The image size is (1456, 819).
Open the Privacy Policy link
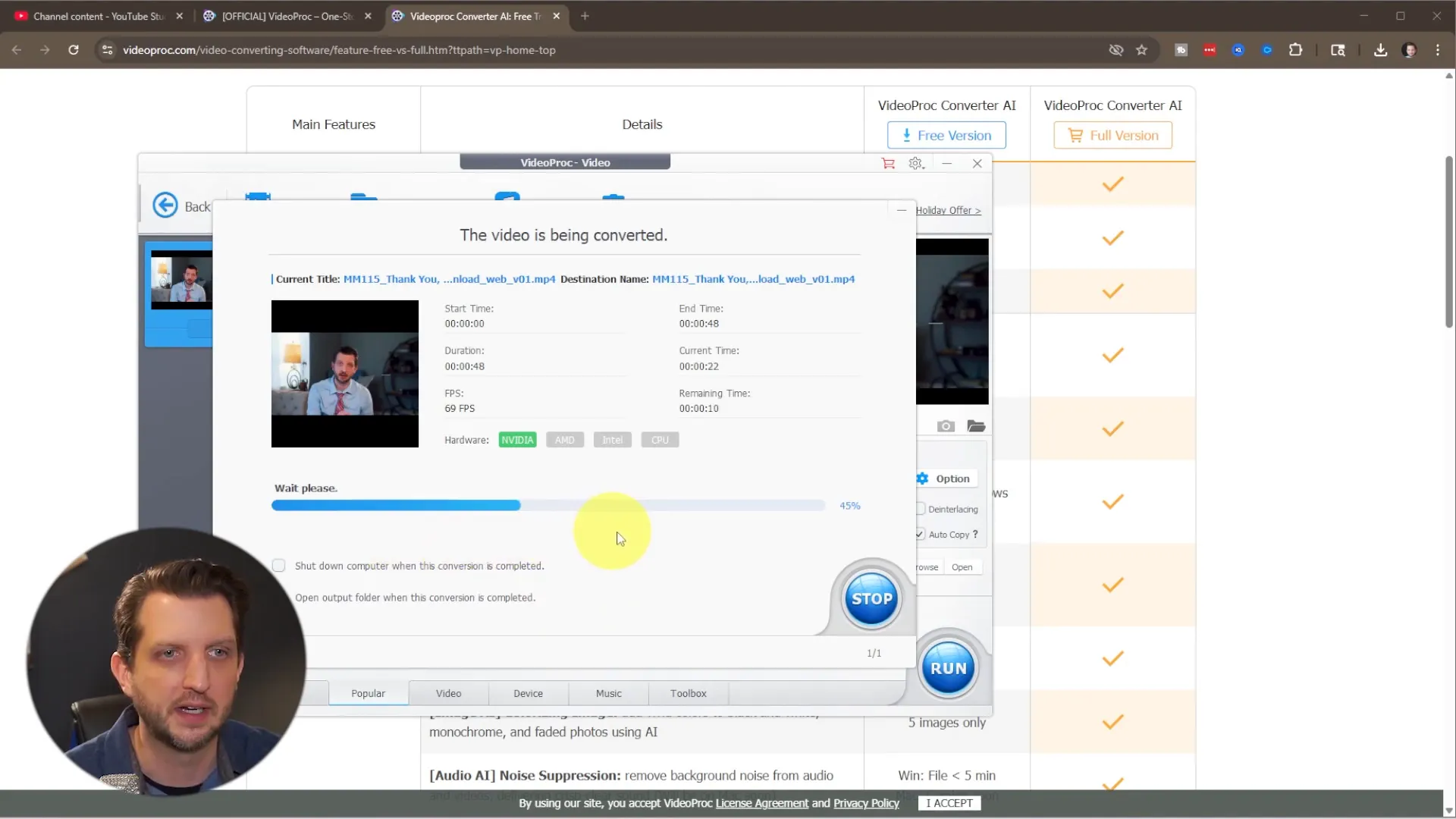click(x=866, y=803)
